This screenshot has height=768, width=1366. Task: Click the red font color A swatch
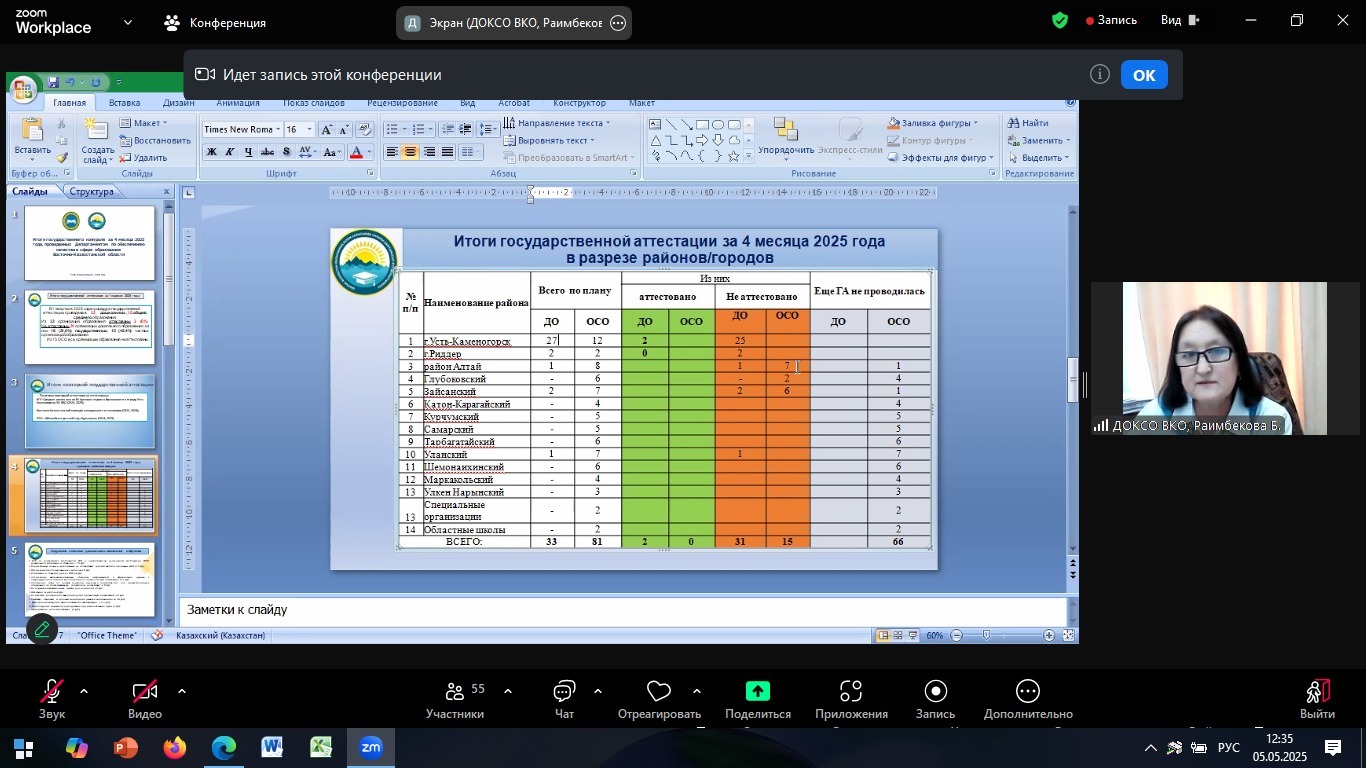tap(356, 152)
